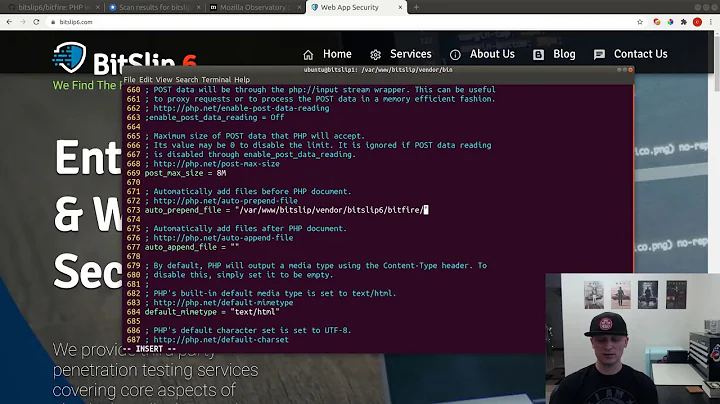Click 'http://php.net/post-max-size' comment
Image resolution: width=720 pixels, height=404 pixels.
(216, 164)
